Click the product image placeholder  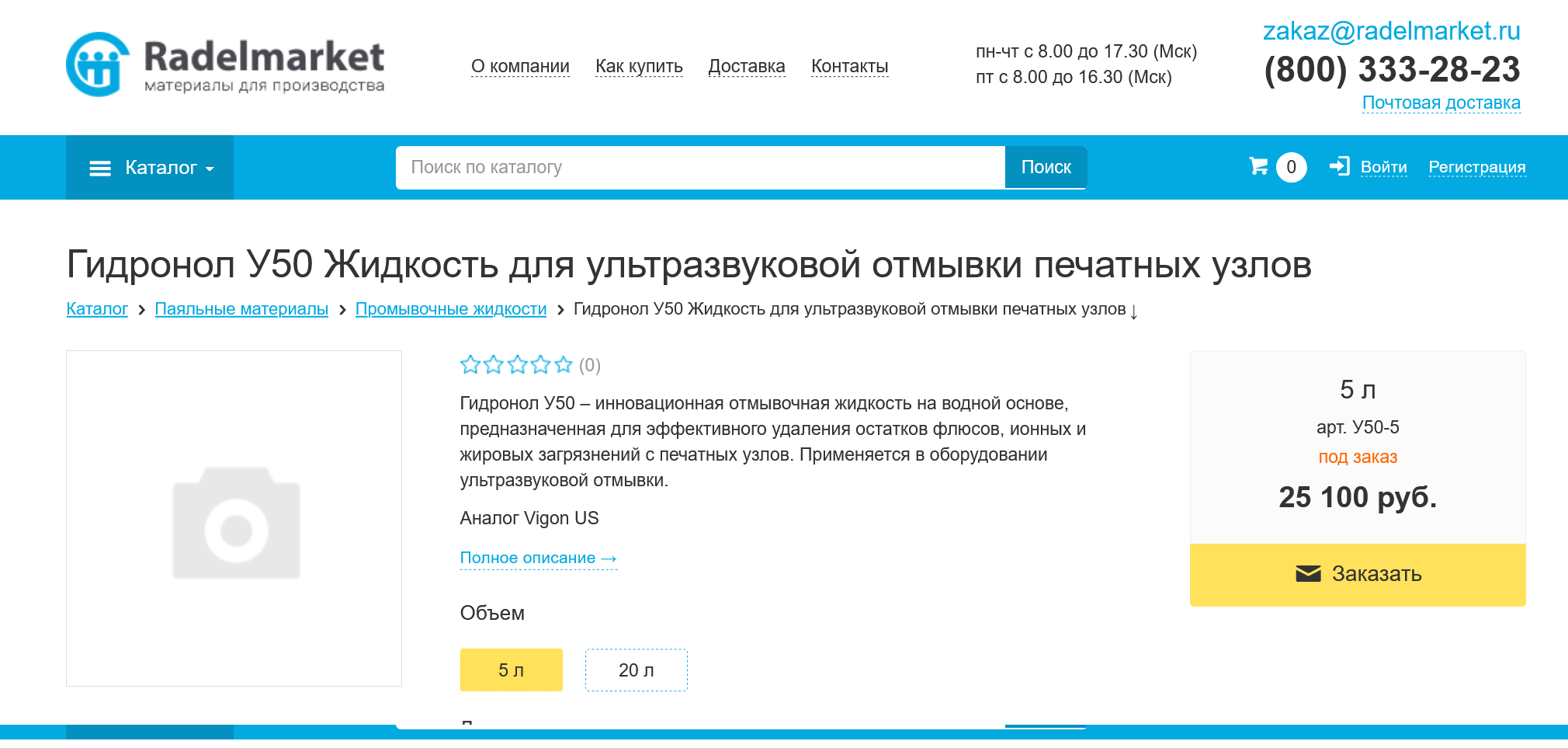pyautogui.click(x=234, y=518)
